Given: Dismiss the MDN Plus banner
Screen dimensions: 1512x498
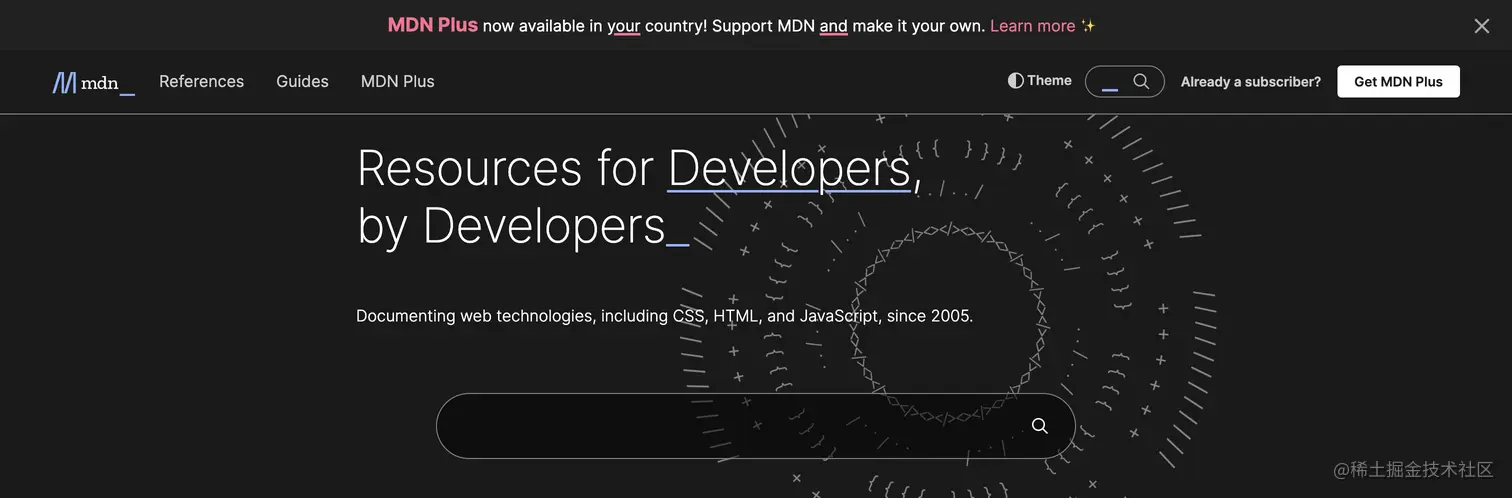Looking at the screenshot, I should [x=1482, y=26].
